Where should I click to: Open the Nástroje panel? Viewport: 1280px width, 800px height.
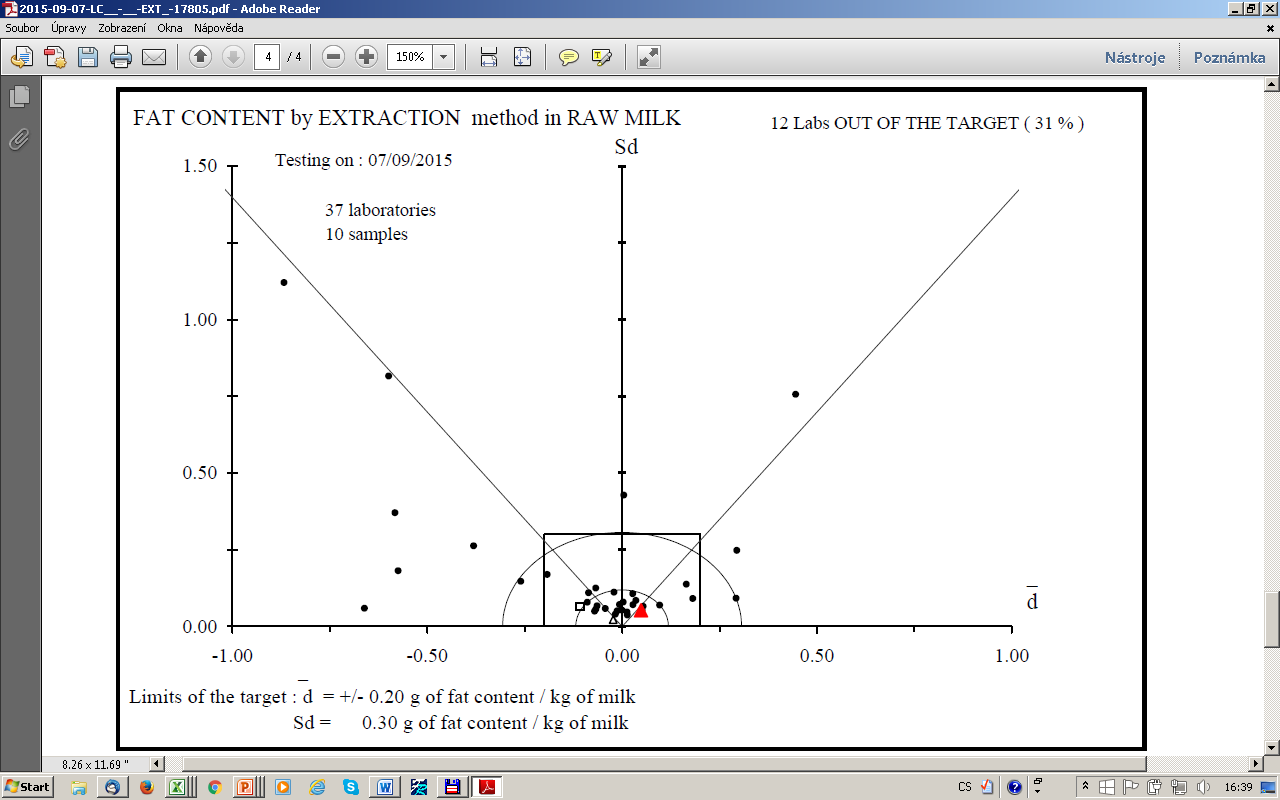1135,57
